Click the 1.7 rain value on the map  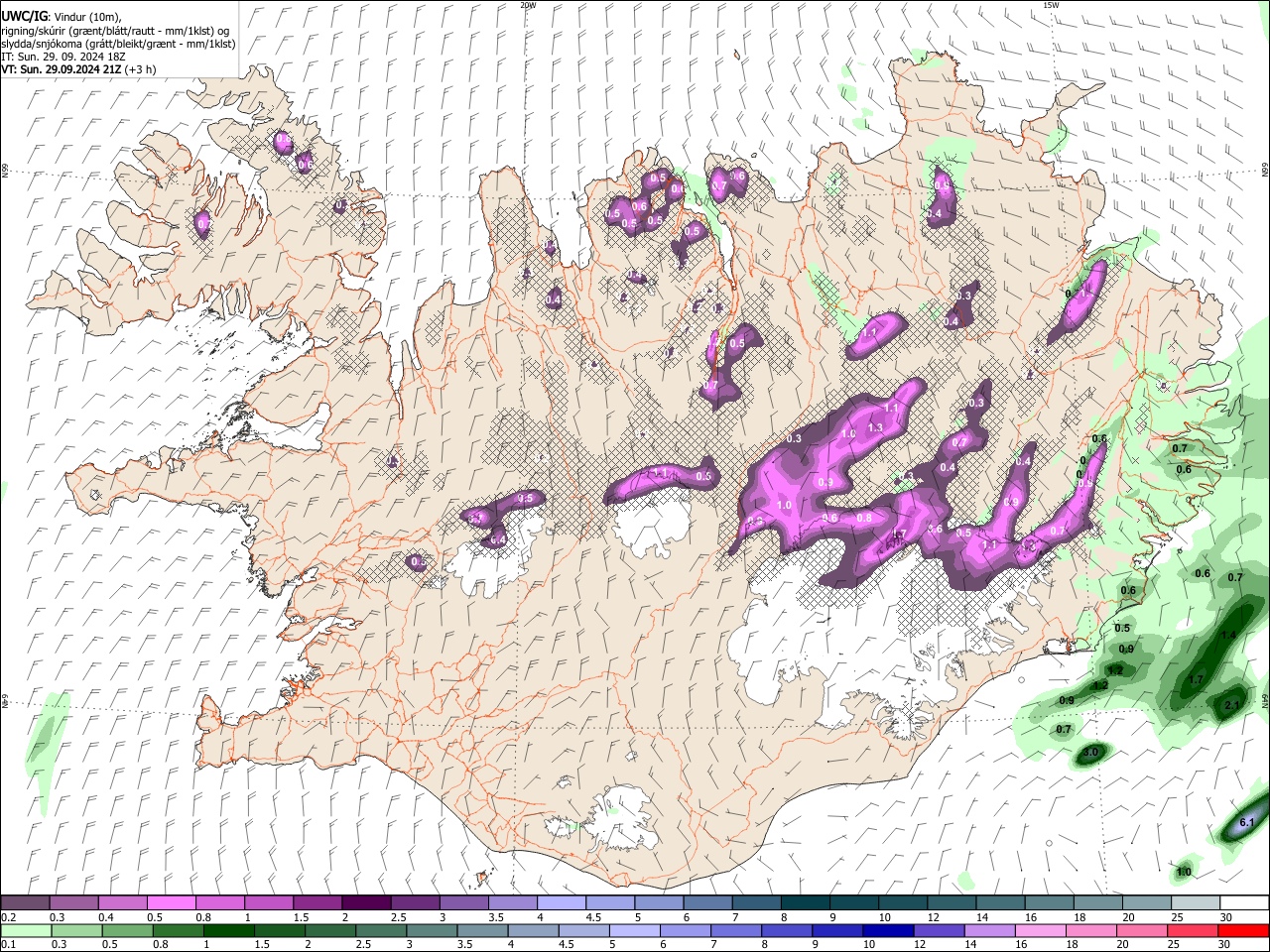1196,680
